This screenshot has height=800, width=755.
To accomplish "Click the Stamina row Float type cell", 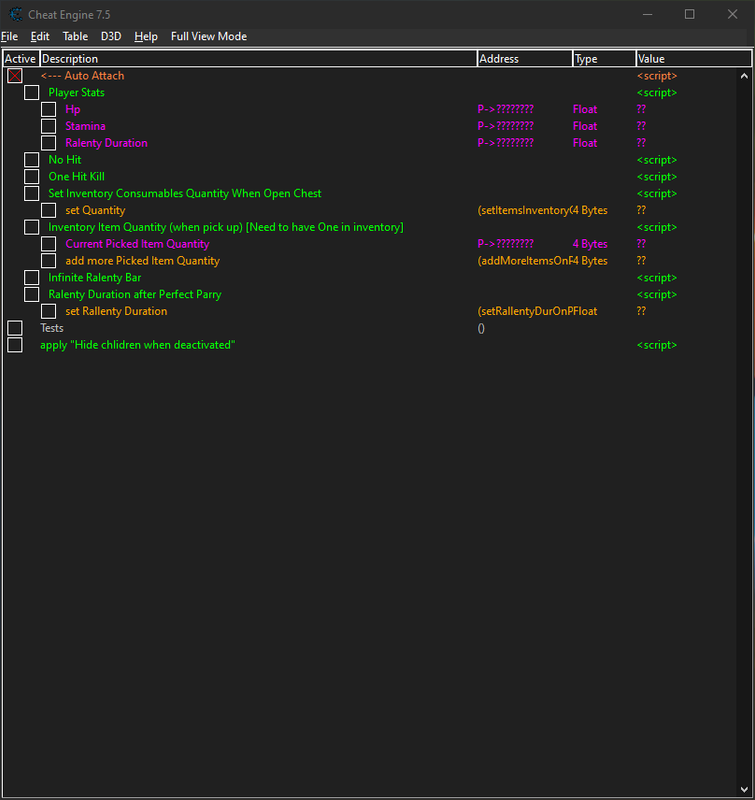I will click(585, 126).
